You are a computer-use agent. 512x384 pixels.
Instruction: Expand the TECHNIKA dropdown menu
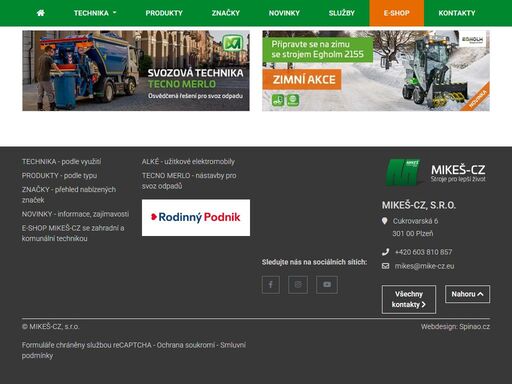(95, 13)
